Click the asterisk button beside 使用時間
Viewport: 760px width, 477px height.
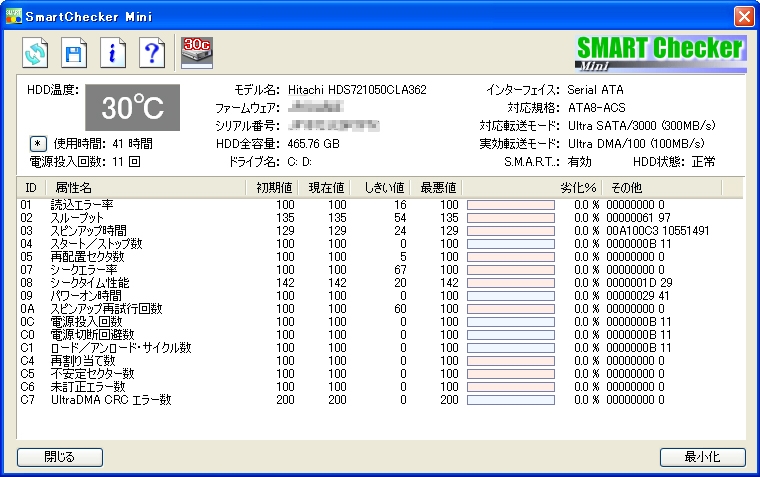37,143
